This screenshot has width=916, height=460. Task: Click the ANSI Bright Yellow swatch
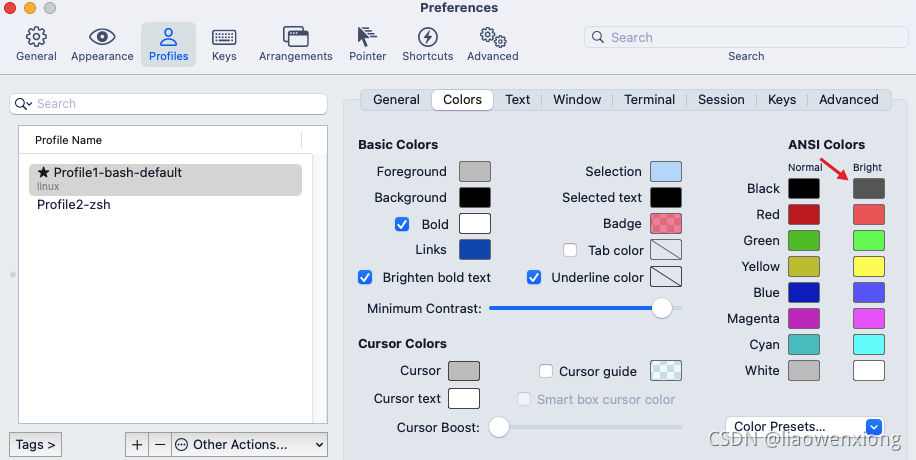point(869,267)
